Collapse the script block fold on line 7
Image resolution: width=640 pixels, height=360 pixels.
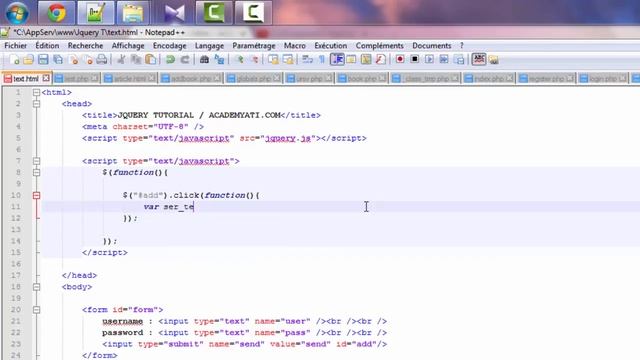tap(36, 161)
